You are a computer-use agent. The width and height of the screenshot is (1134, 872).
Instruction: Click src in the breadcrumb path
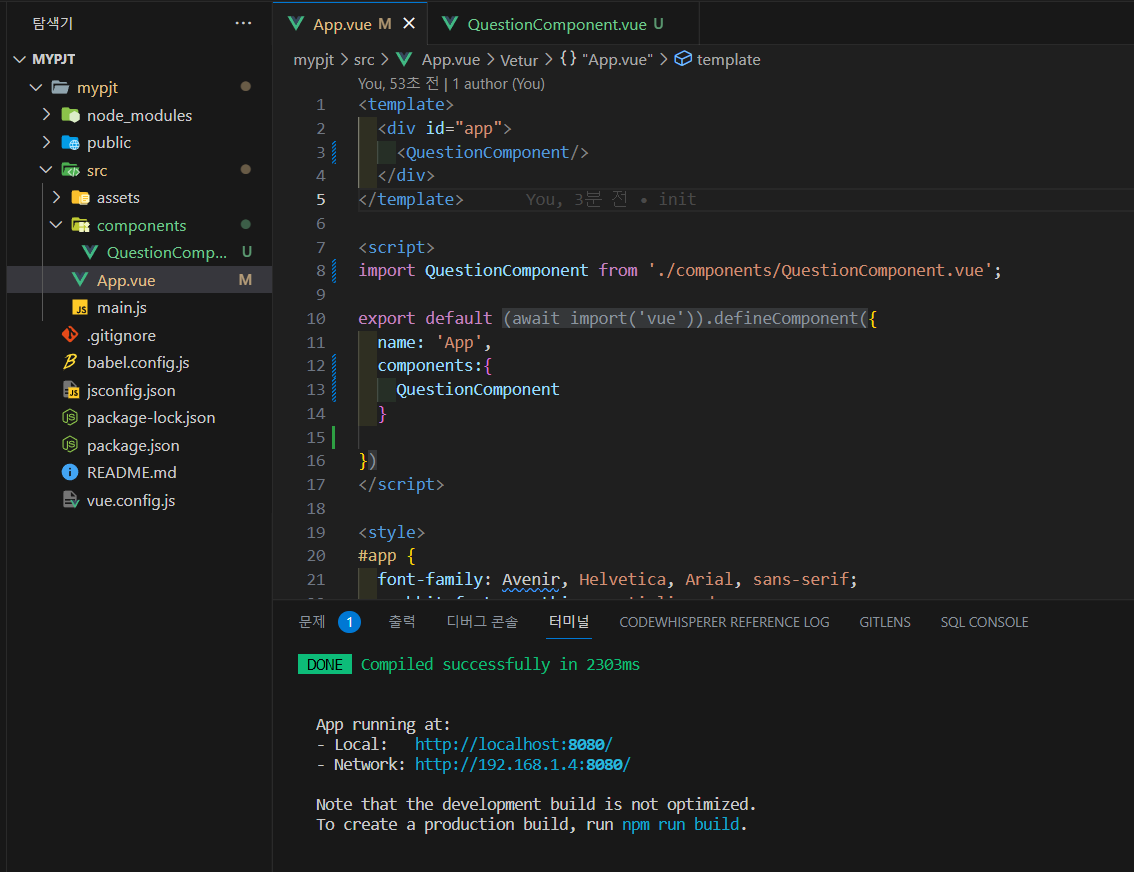click(364, 59)
